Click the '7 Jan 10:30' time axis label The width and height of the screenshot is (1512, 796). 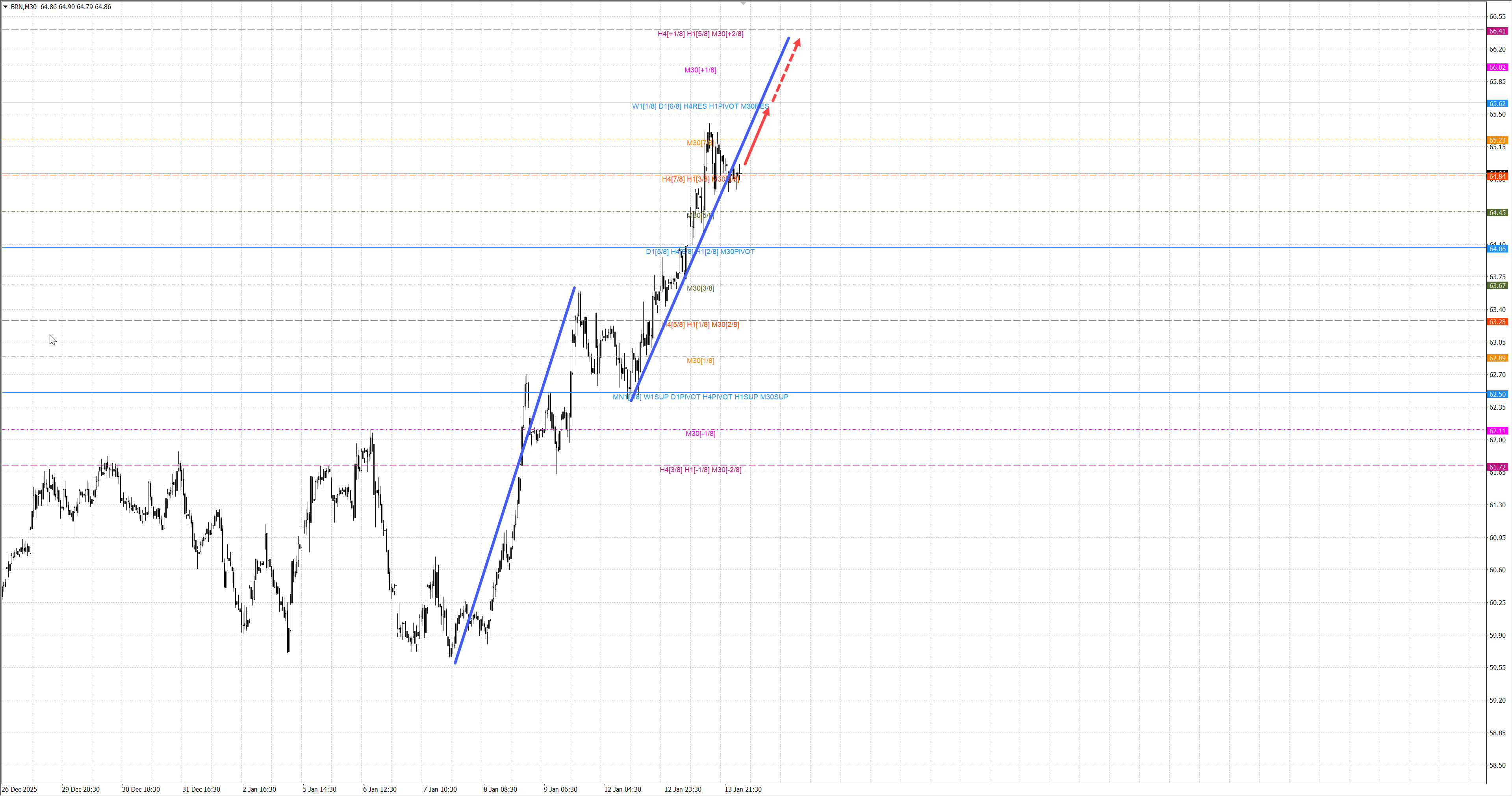pos(440,790)
